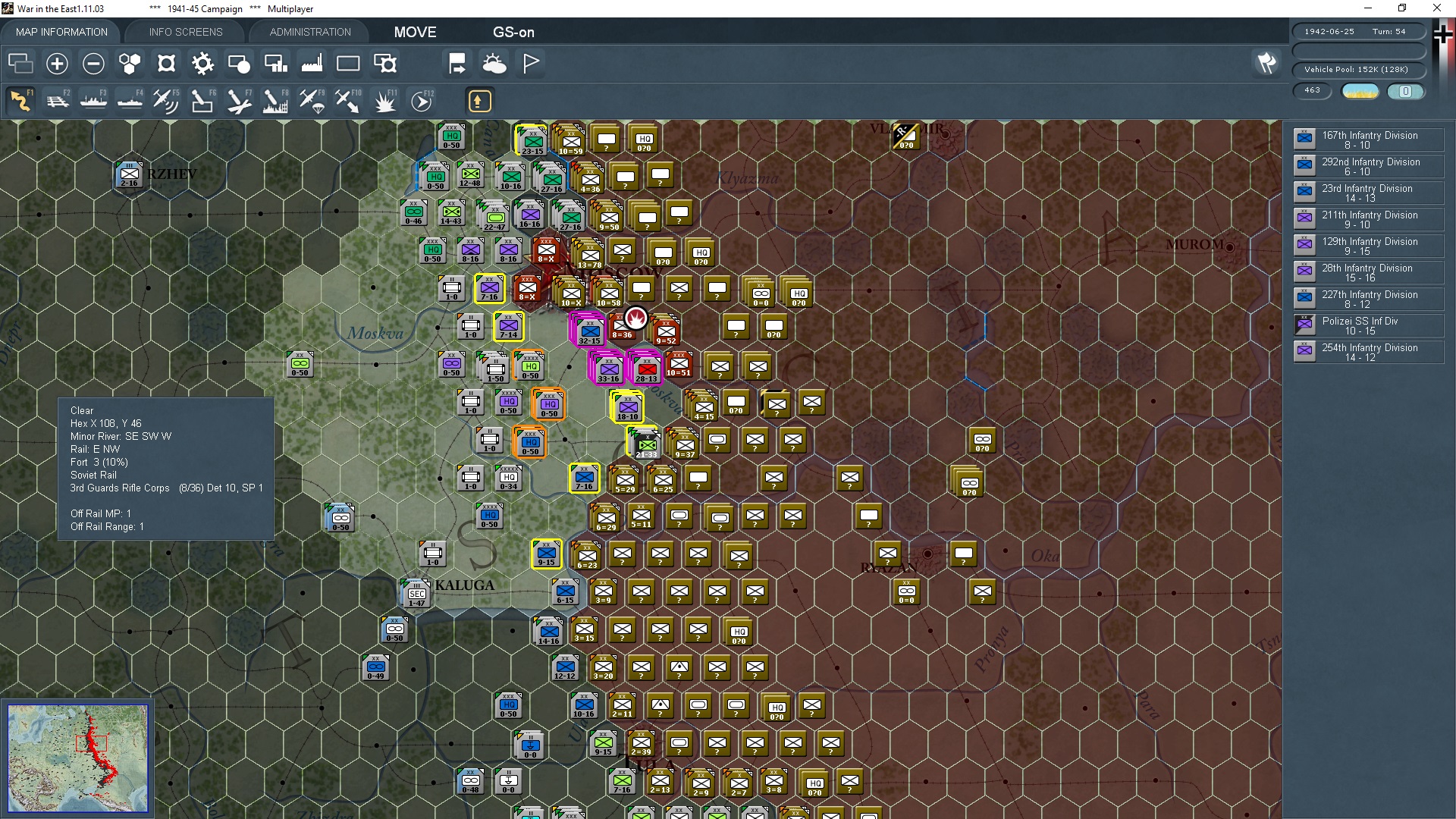Select 254th Infantry Division in unit list
Image resolution: width=1456 pixels, height=819 pixels.
1368,353
